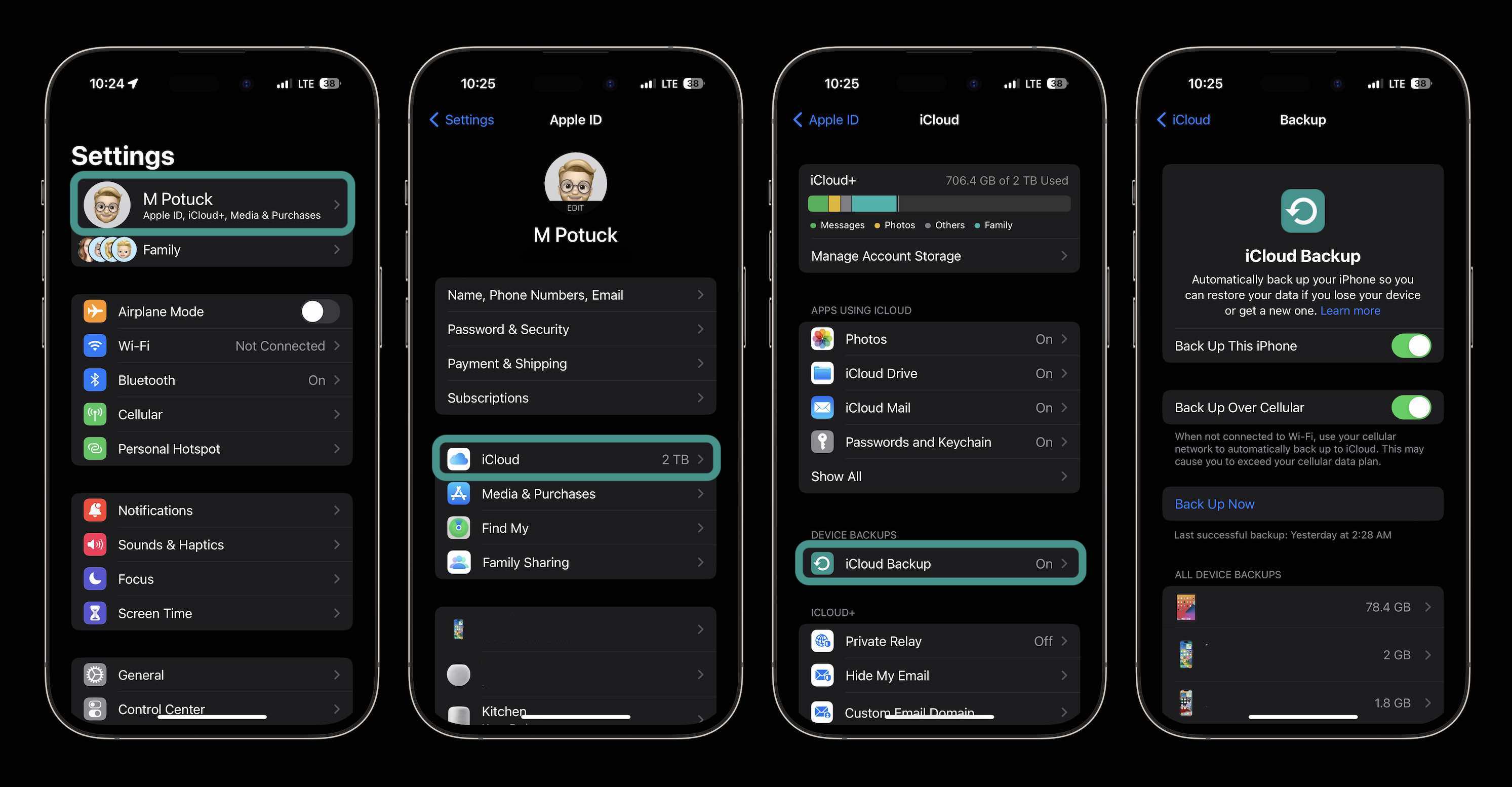Tap the Find My icon in Apple ID
Viewport: 1512px width, 787px height.
458,527
